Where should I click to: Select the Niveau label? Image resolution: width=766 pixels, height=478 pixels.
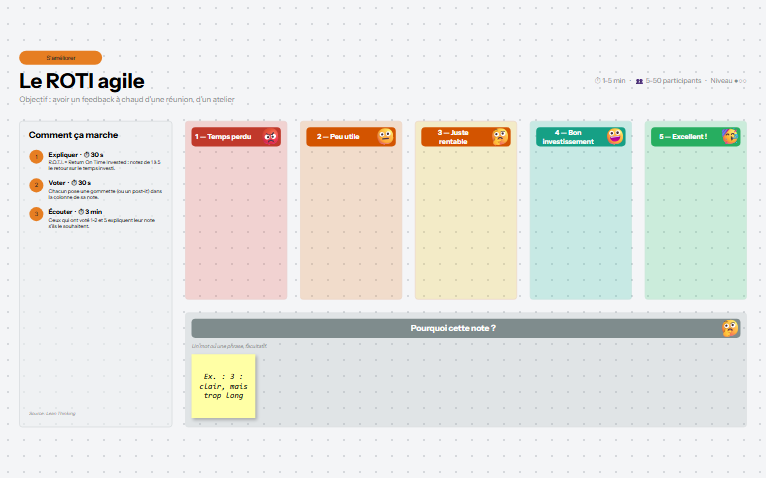721,81
